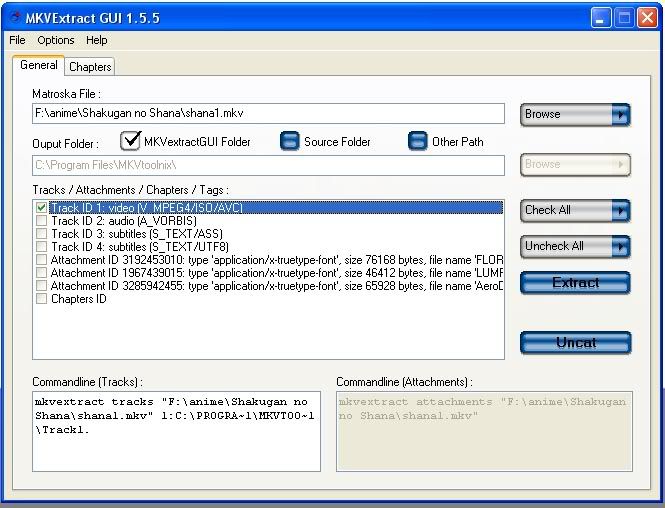Click arrow on Check All button

coord(620,210)
